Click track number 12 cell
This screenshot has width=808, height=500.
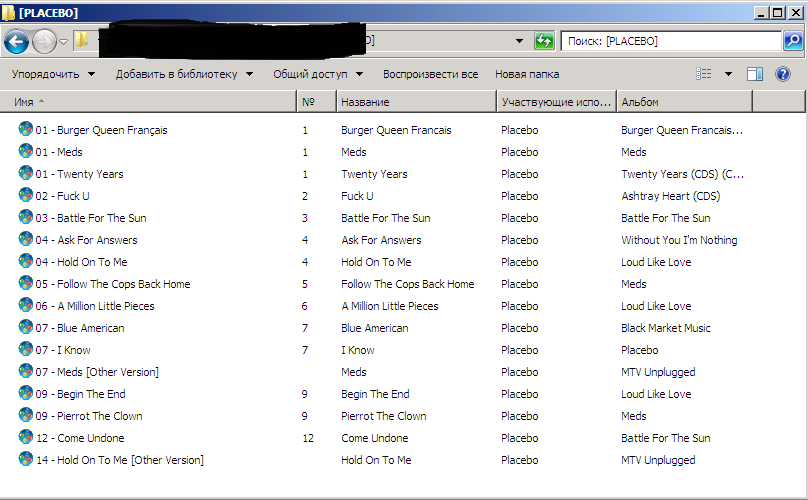click(308, 438)
